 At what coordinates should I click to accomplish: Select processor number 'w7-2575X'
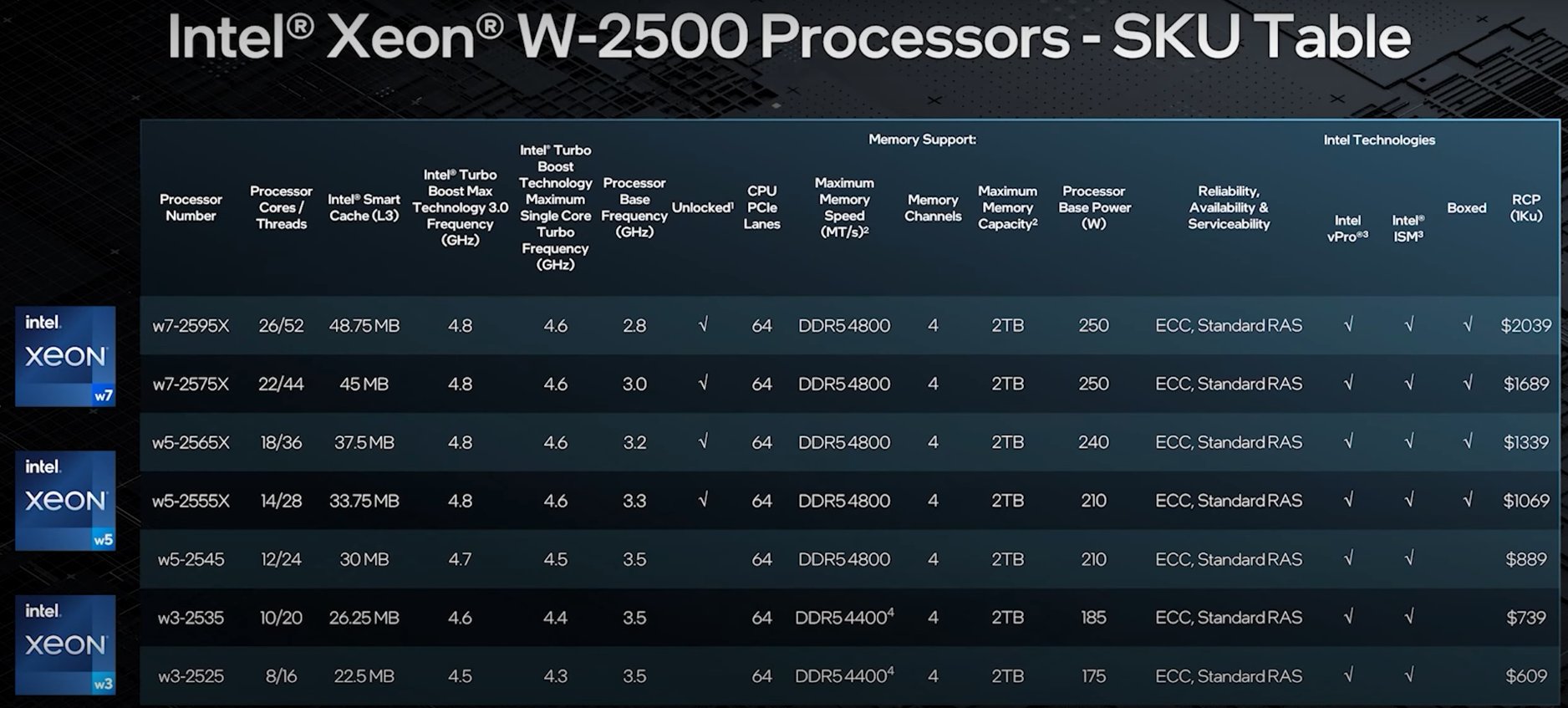pyautogui.click(x=191, y=384)
